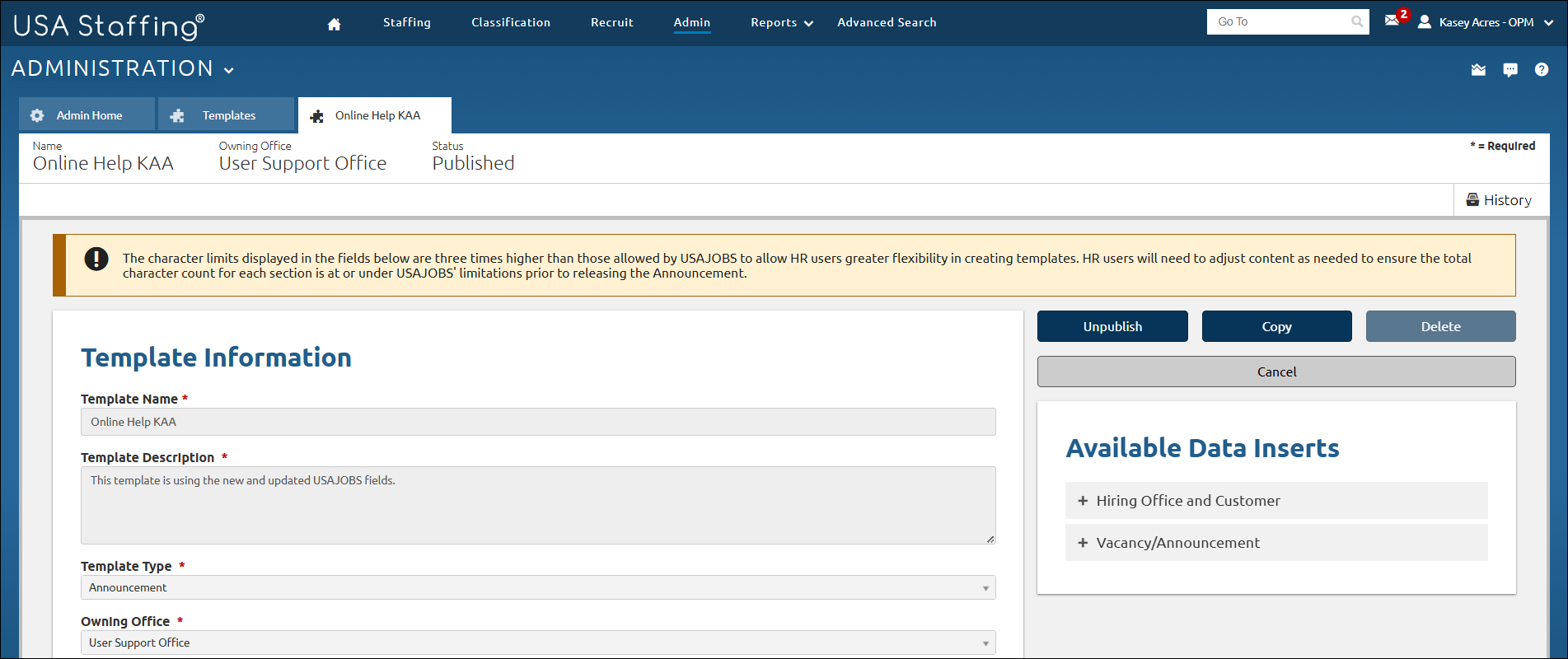Screen dimensions: 1568x659
Task: Click the warning exclamation icon in banner
Action: [96, 259]
